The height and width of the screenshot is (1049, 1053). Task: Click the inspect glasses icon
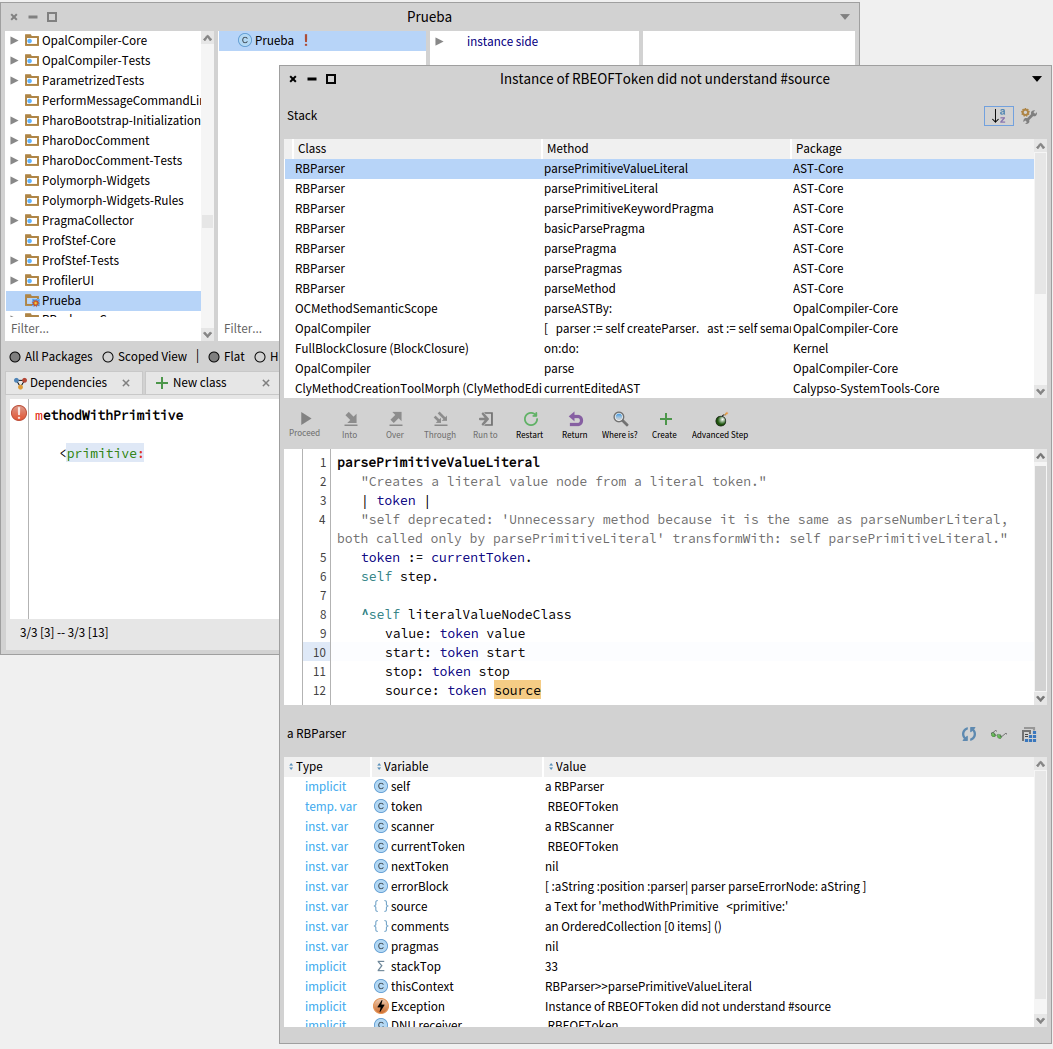(x=998, y=733)
